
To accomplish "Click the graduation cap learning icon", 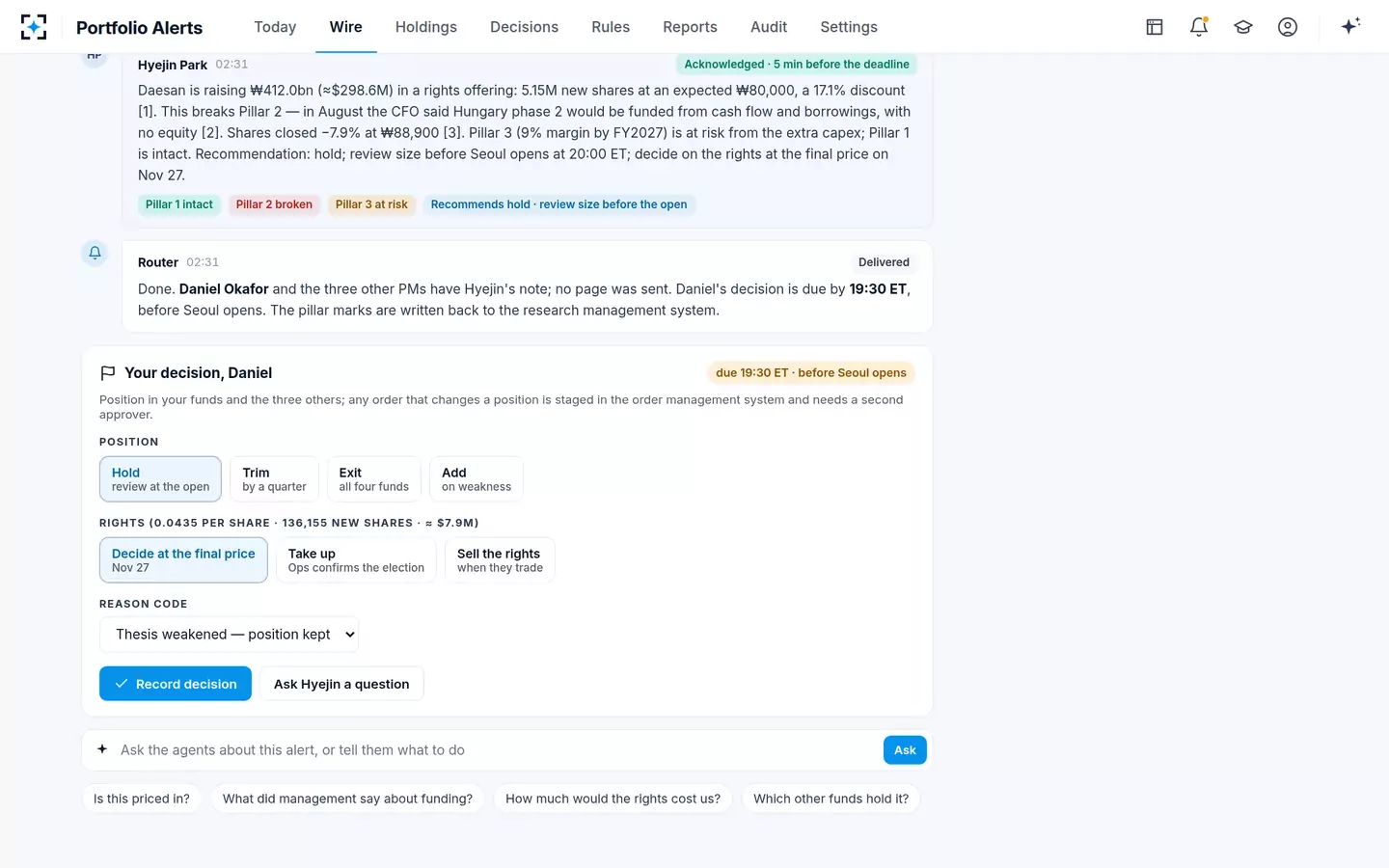I will click(1243, 27).
